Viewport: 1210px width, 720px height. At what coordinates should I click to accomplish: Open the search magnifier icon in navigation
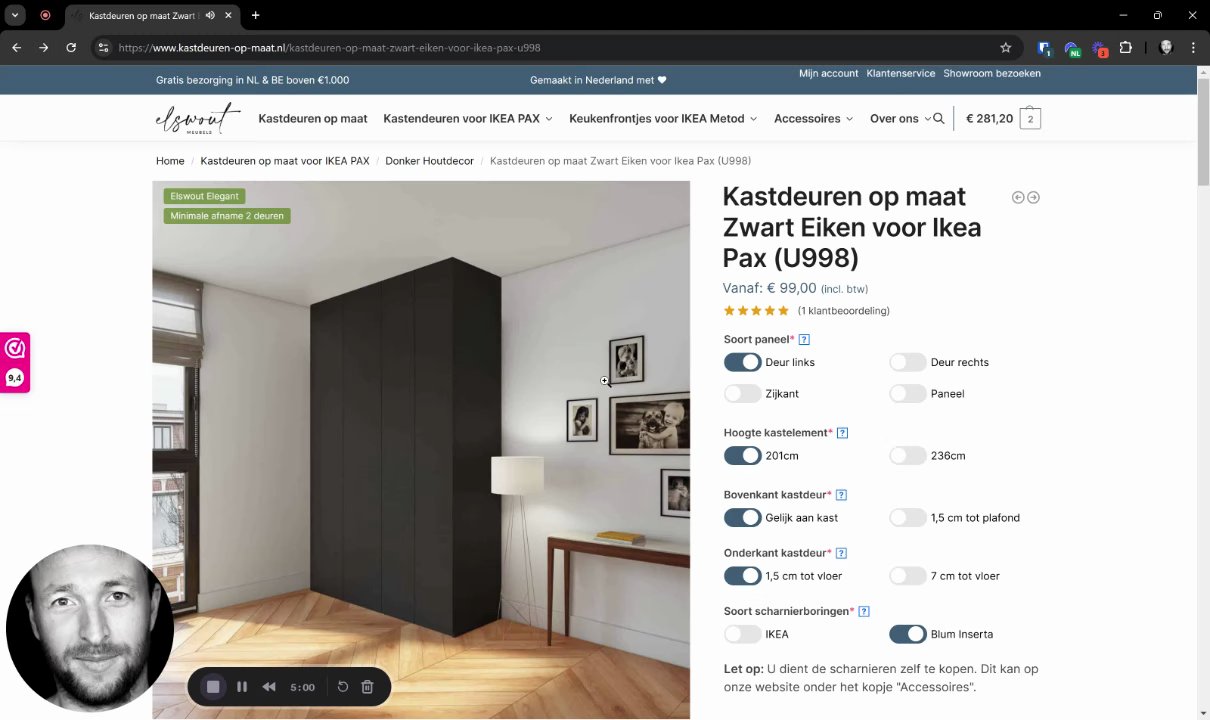click(x=939, y=118)
